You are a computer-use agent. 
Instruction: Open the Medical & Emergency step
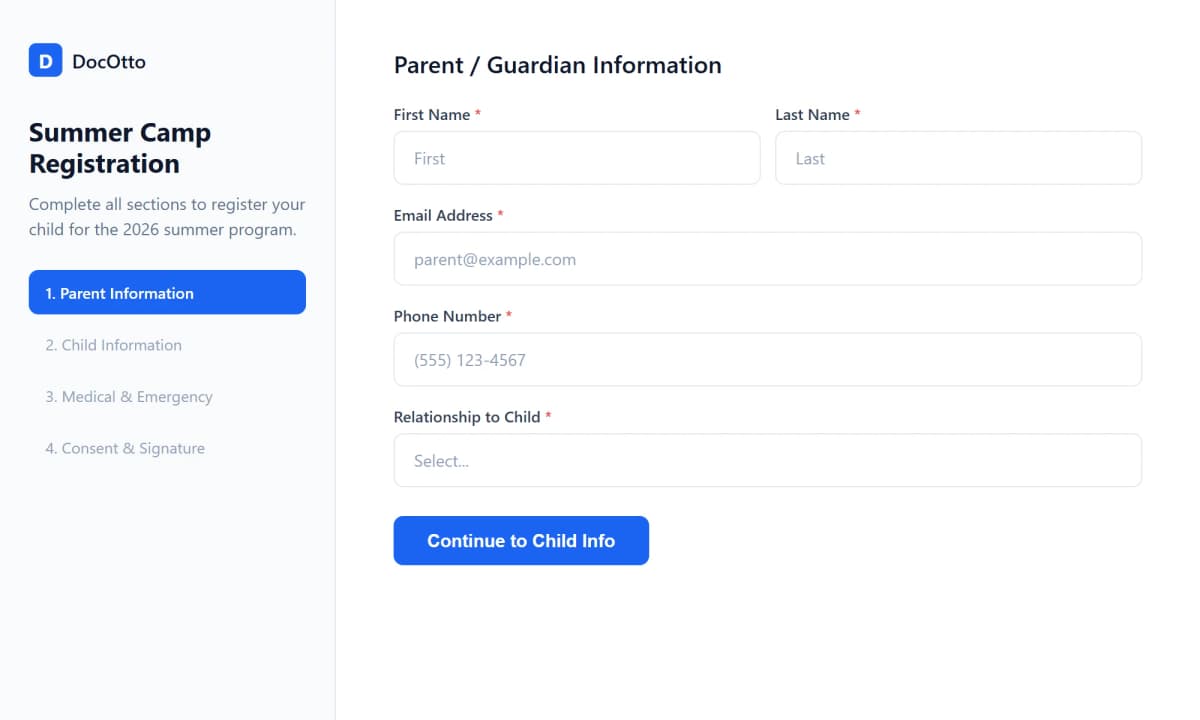129,397
